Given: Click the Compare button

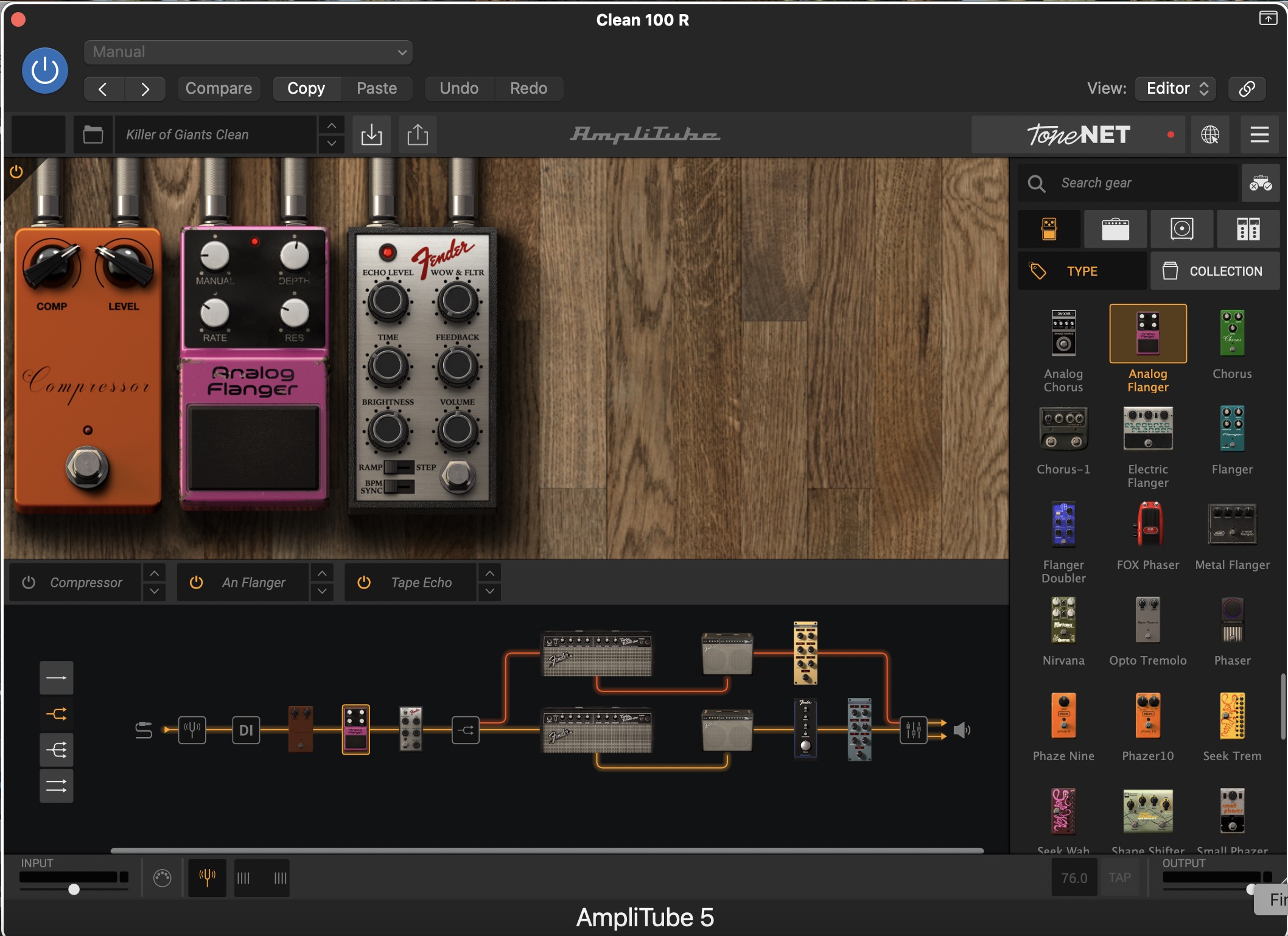Looking at the screenshot, I should pos(219,89).
